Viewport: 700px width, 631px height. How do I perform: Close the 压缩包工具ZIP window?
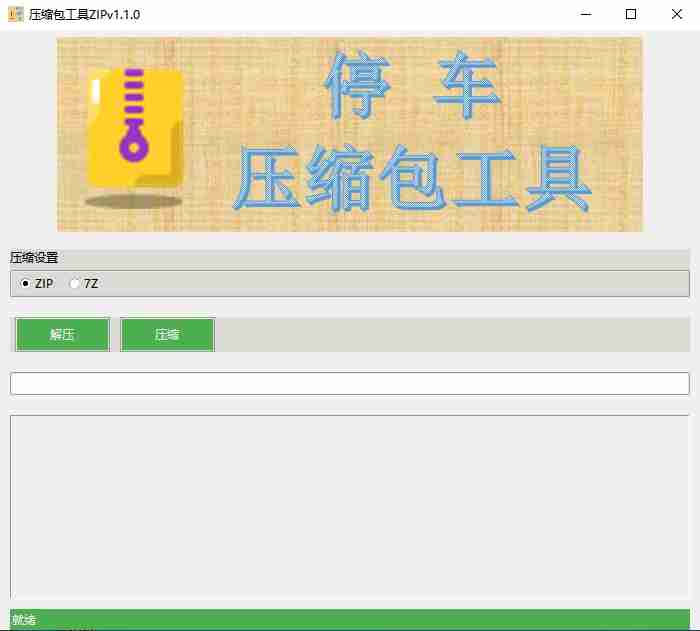(x=677, y=14)
